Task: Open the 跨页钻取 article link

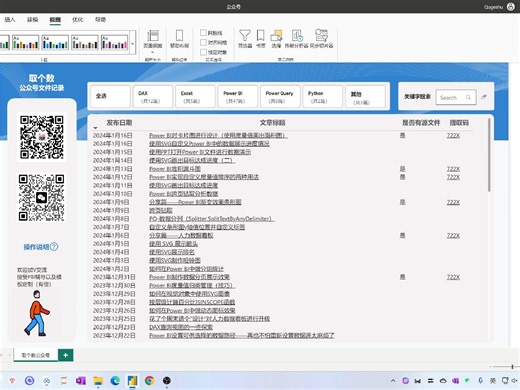Action: click(x=161, y=210)
